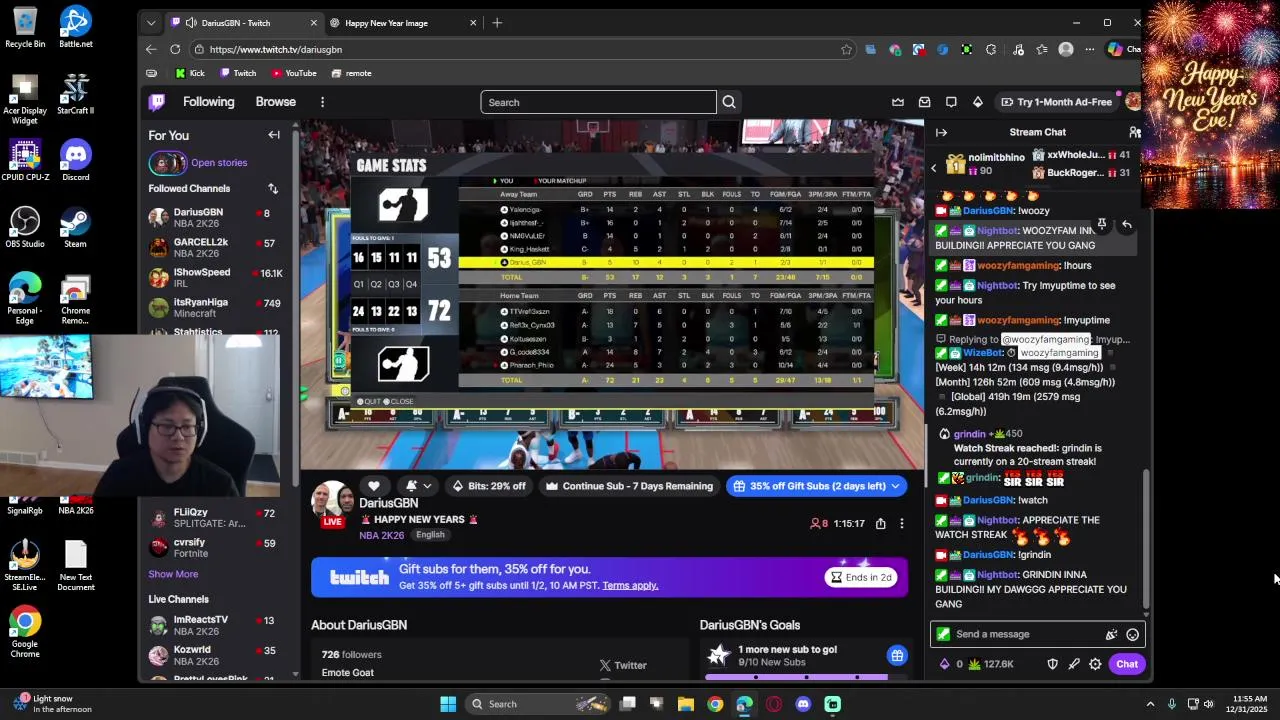Switch to Happy New Year Image tab
Image resolution: width=1280 pixels, height=720 pixels.
click(403, 23)
